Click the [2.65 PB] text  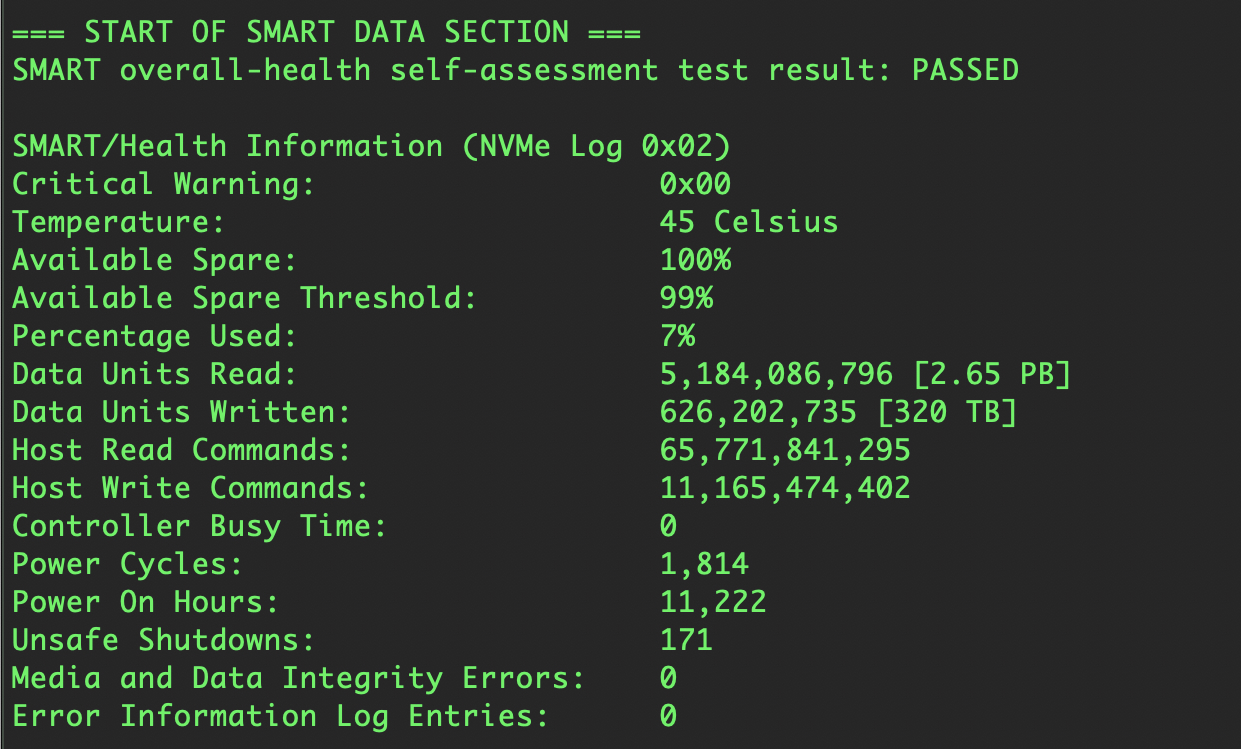coord(992,374)
